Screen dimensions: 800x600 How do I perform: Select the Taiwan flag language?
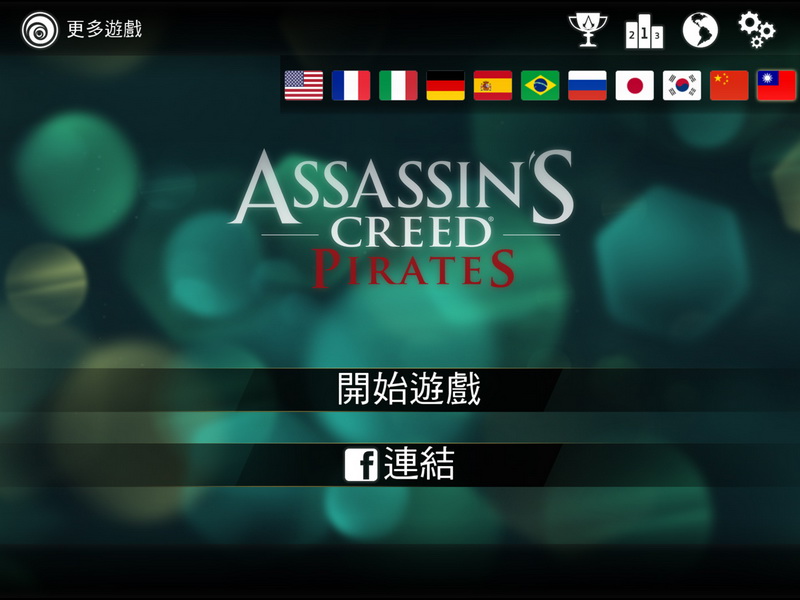[777, 85]
